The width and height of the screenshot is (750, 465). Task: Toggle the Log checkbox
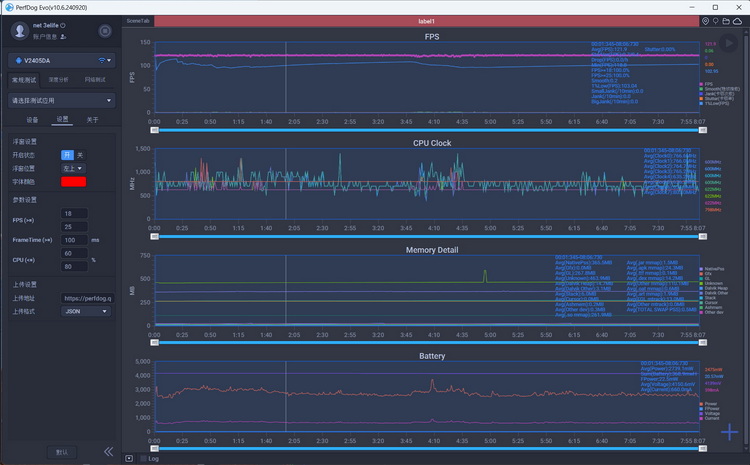[143, 458]
